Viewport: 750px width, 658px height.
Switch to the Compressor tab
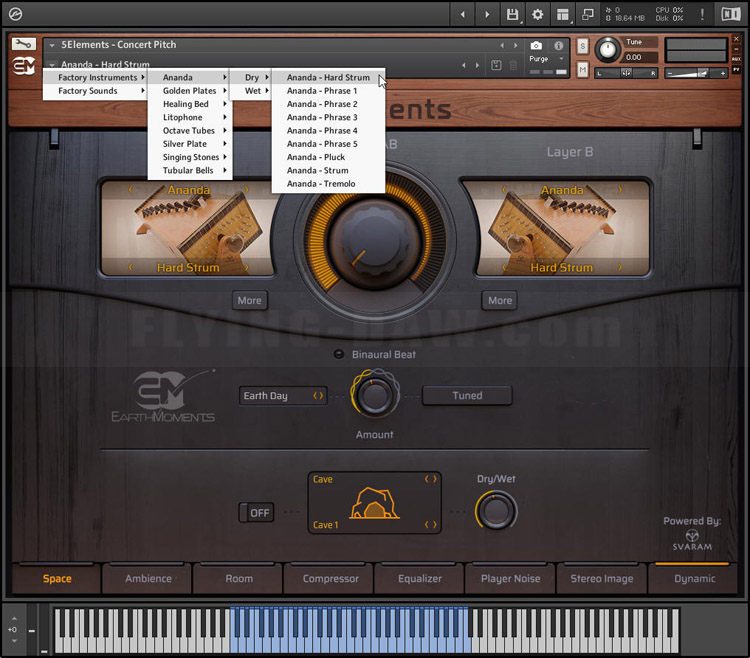[330, 579]
